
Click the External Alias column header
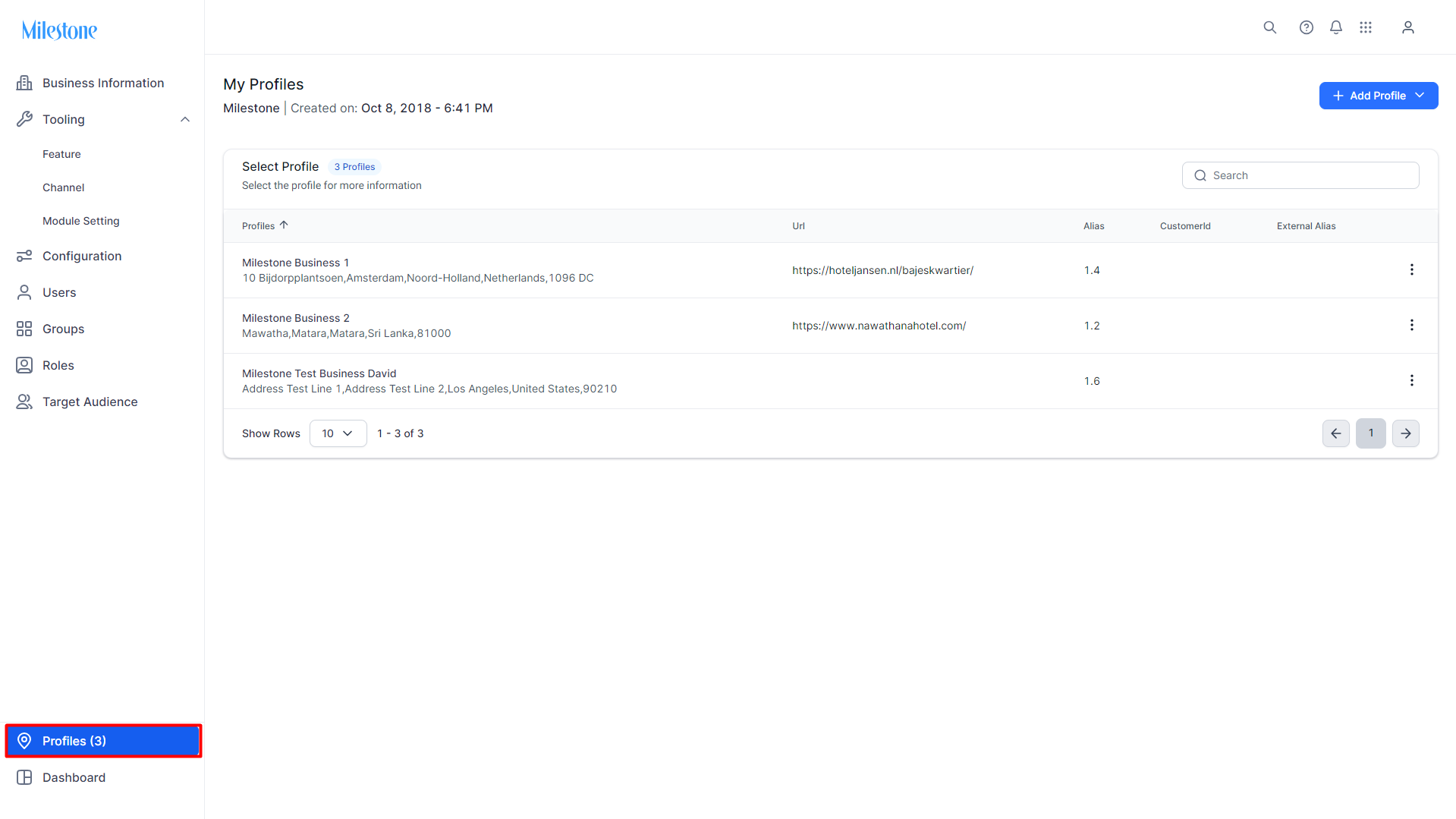(1306, 226)
